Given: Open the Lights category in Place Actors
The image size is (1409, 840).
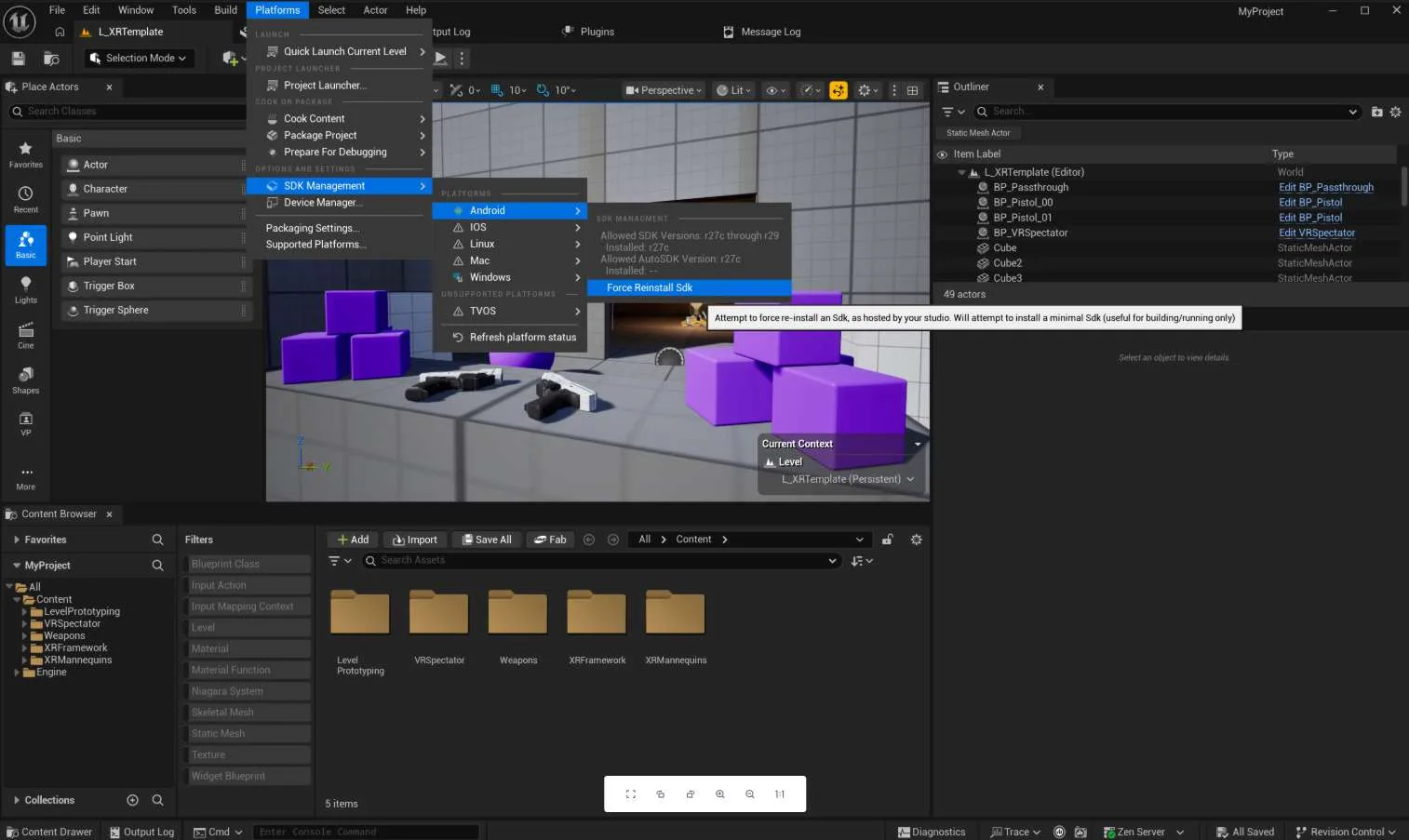Looking at the screenshot, I should click(x=25, y=290).
